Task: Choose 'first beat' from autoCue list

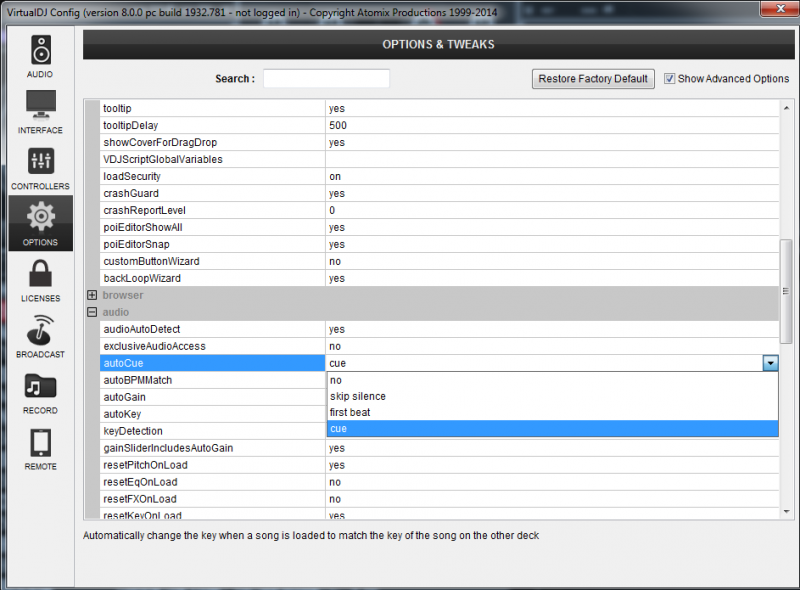Action: (x=351, y=412)
